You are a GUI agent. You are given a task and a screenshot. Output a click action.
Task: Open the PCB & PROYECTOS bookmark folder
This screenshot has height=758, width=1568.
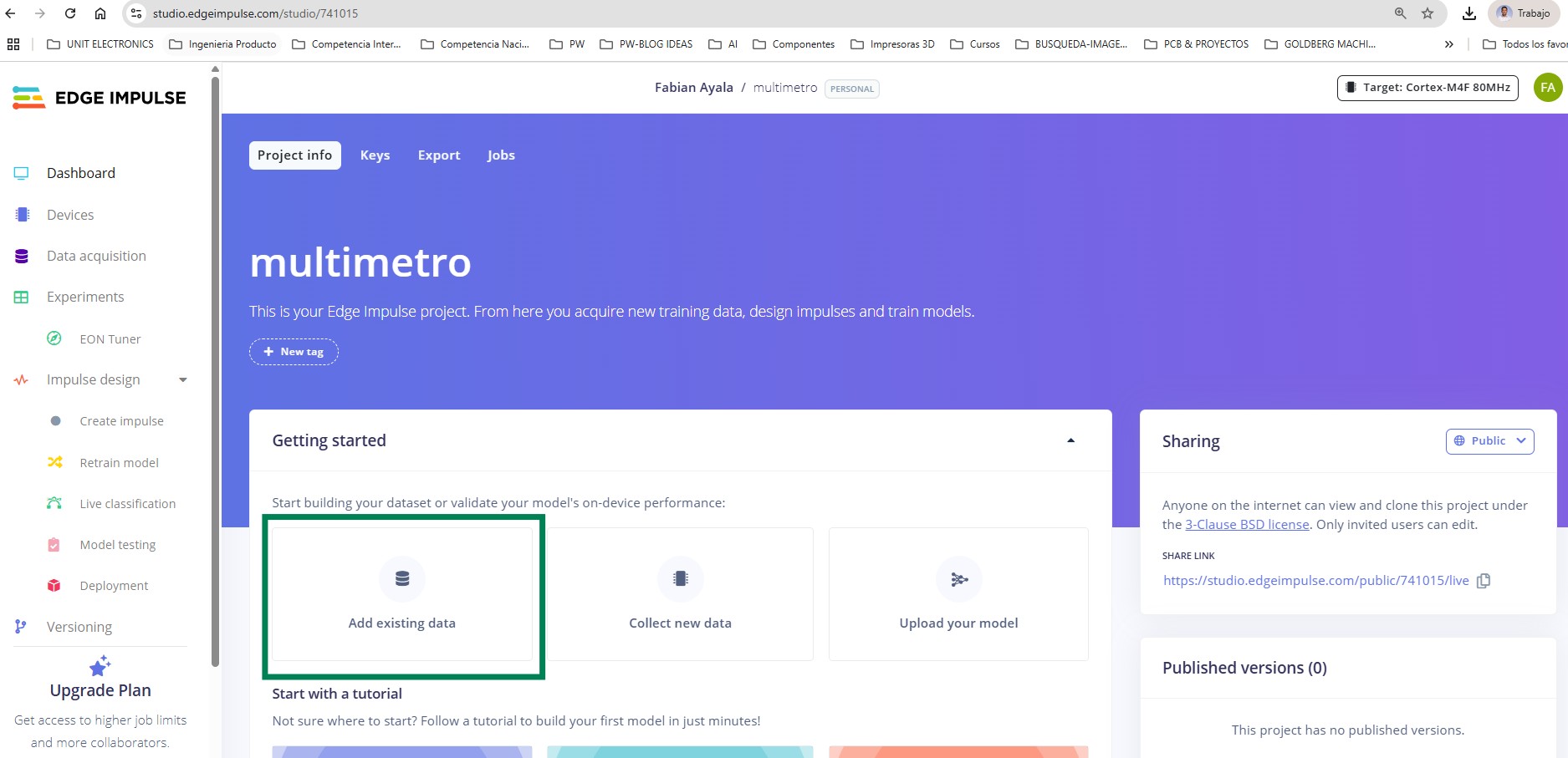point(1197,44)
